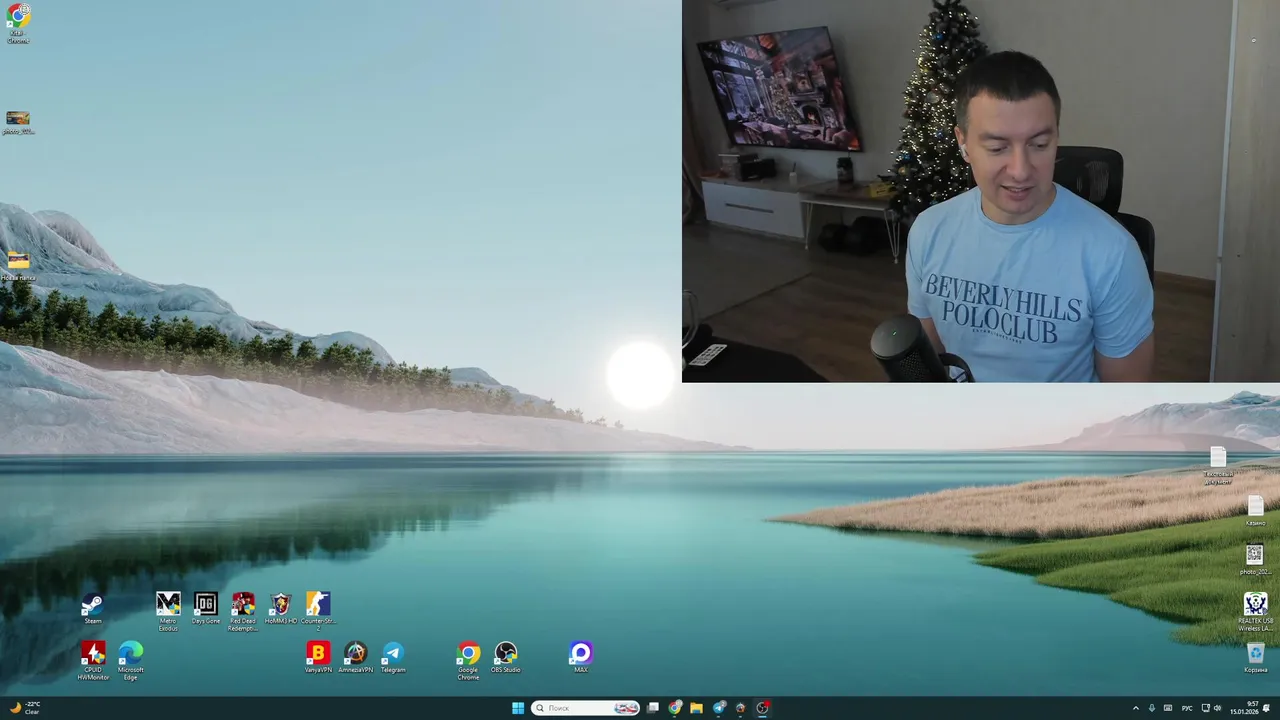
Task: Open the weather widget showing Clear
Action: [24, 708]
